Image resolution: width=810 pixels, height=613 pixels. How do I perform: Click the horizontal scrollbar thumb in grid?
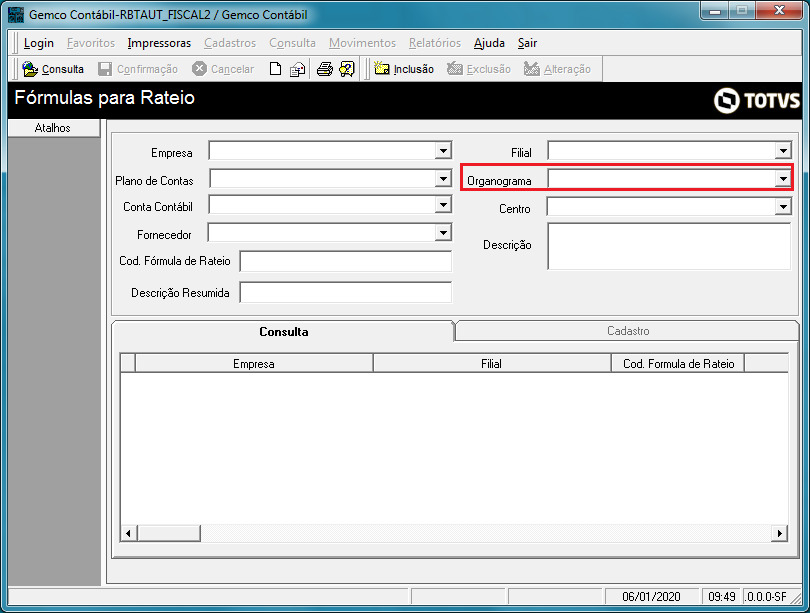[x=169, y=533]
